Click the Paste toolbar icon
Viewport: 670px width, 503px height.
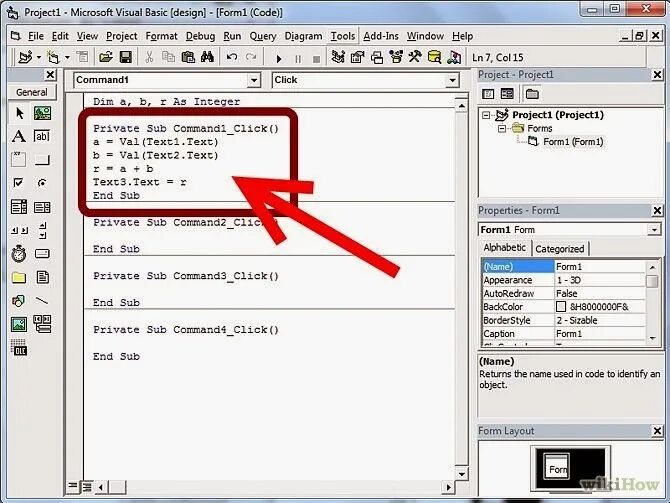(x=188, y=57)
